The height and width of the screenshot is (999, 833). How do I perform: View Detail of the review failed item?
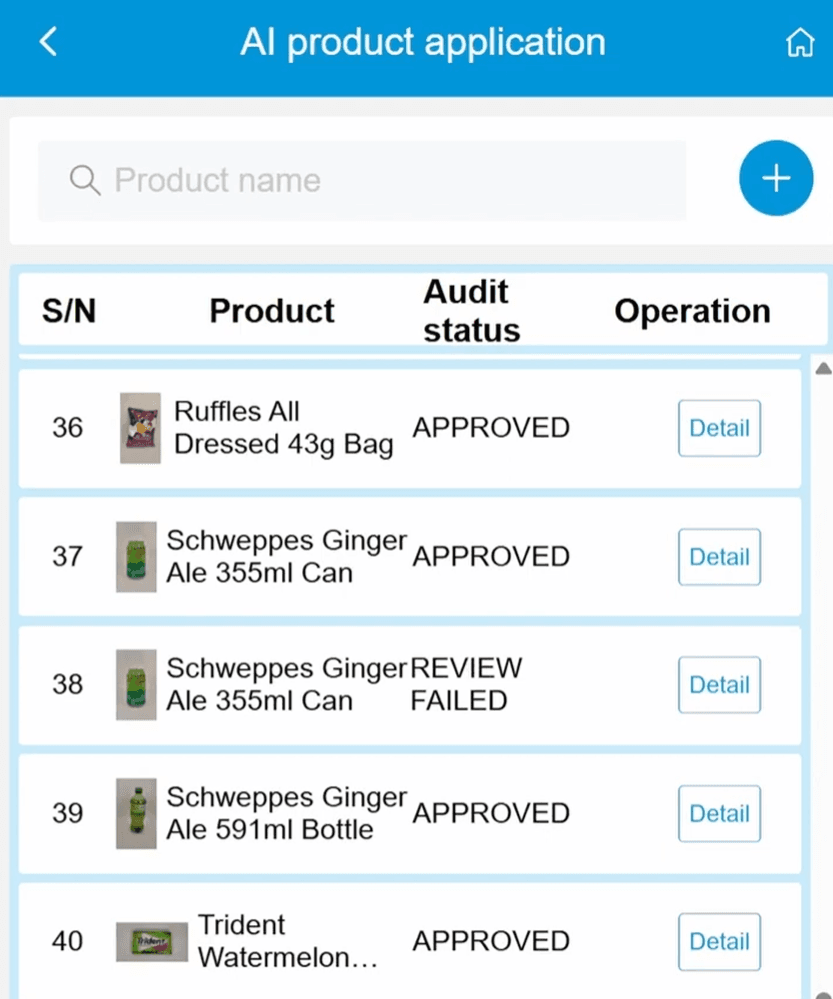(x=719, y=685)
